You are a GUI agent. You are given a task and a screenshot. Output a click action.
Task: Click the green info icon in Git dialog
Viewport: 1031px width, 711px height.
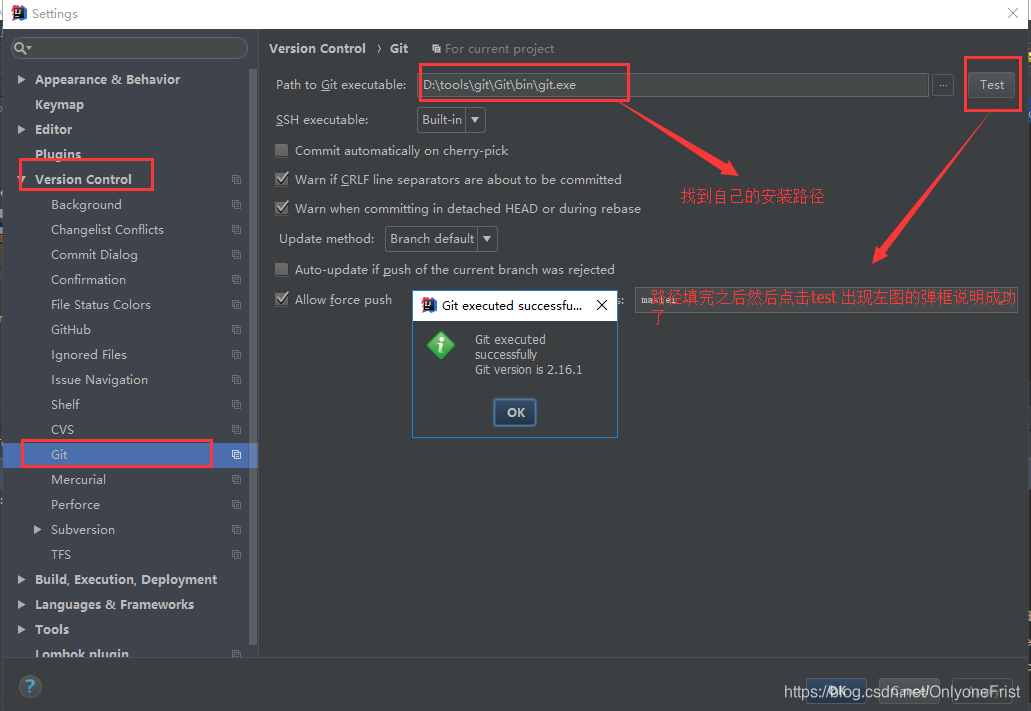coord(441,345)
